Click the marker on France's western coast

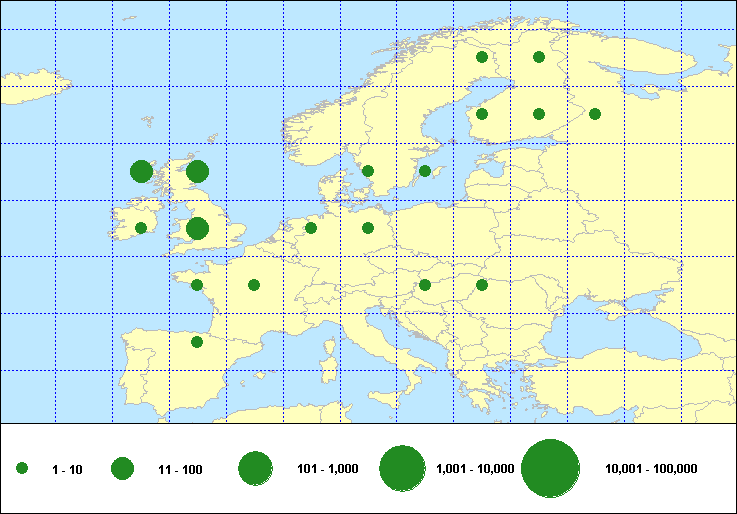pos(197,285)
